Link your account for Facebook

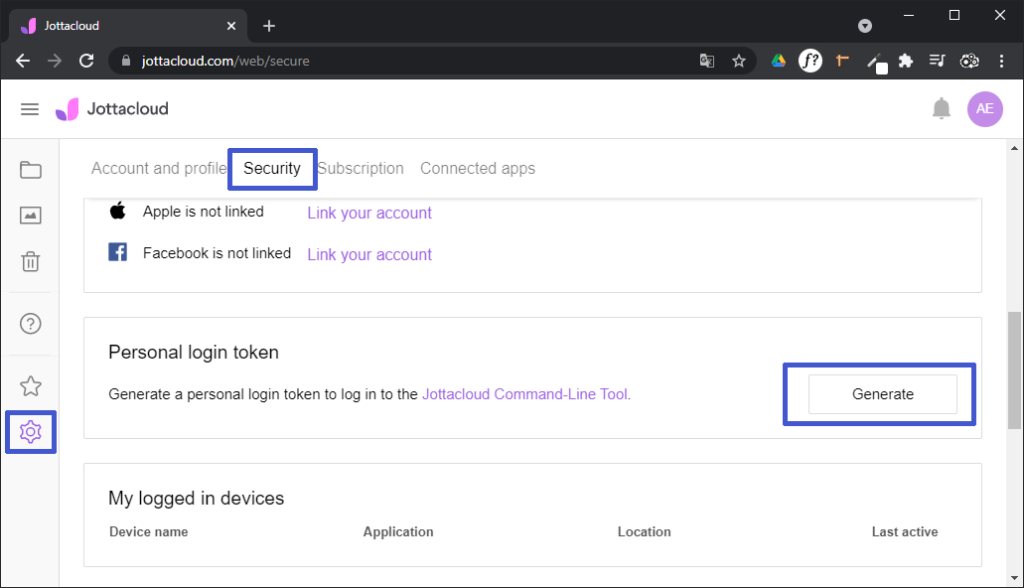click(370, 255)
